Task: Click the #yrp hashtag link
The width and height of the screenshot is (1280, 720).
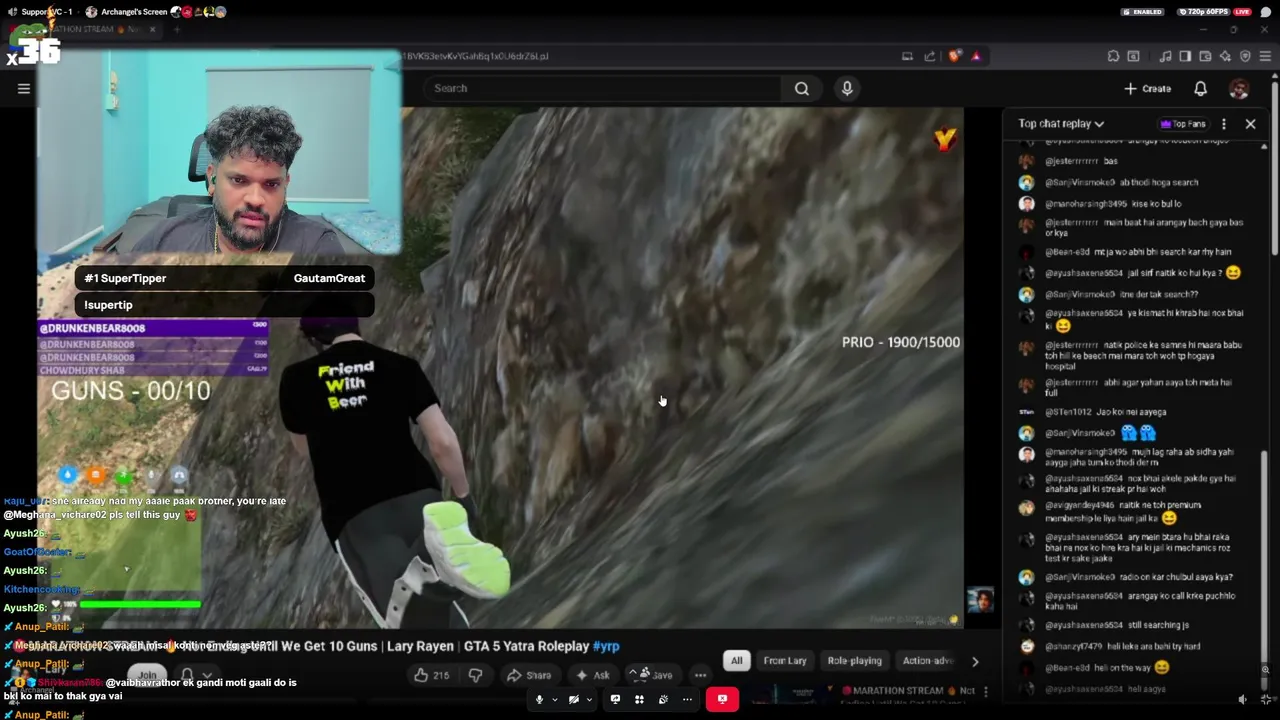Action: (x=606, y=646)
